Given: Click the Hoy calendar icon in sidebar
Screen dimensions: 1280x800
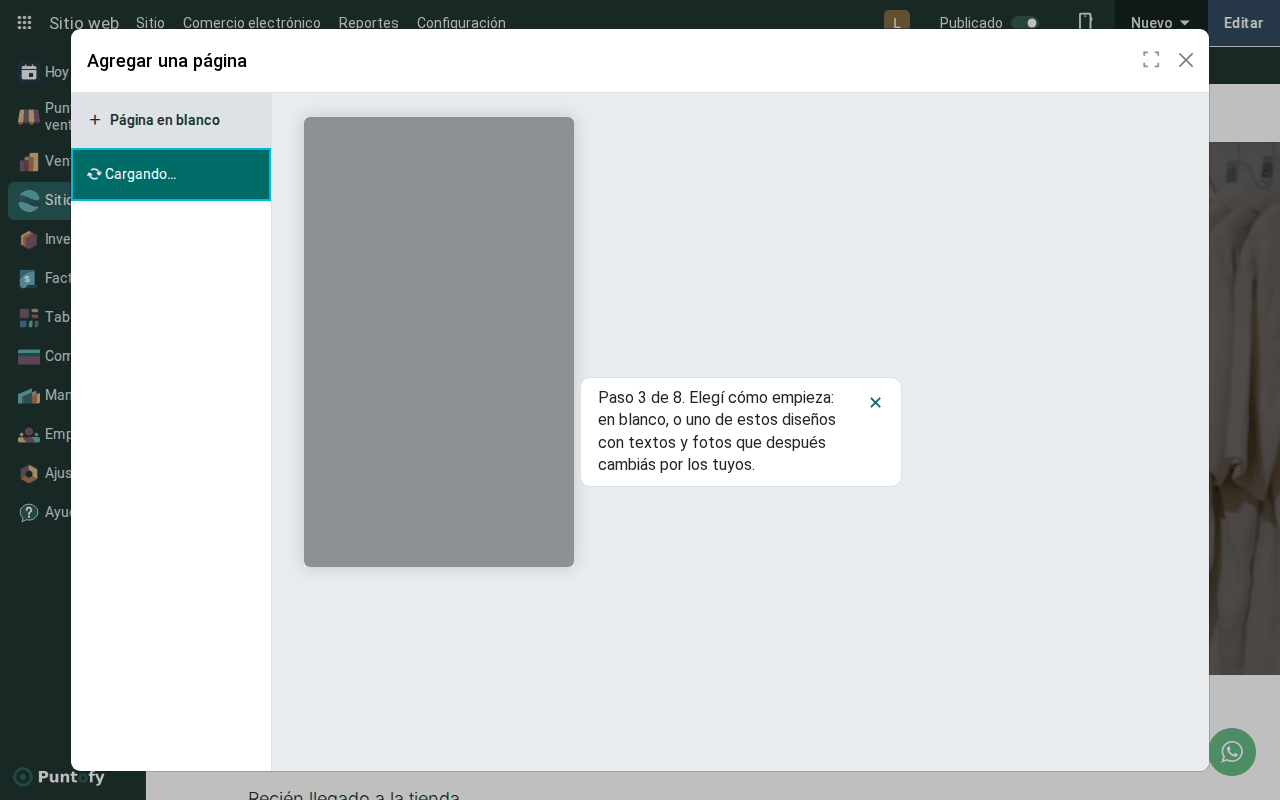Looking at the screenshot, I should pos(29,72).
